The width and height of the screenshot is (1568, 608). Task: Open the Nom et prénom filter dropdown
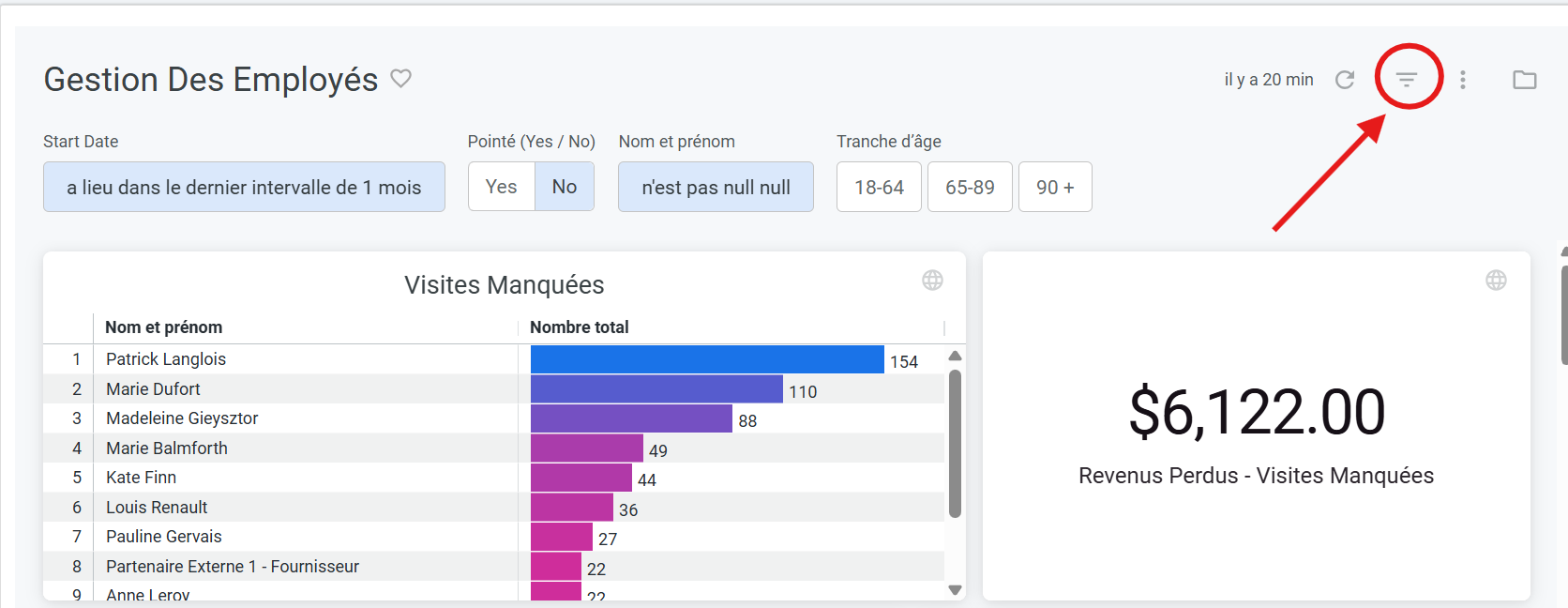click(x=716, y=188)
